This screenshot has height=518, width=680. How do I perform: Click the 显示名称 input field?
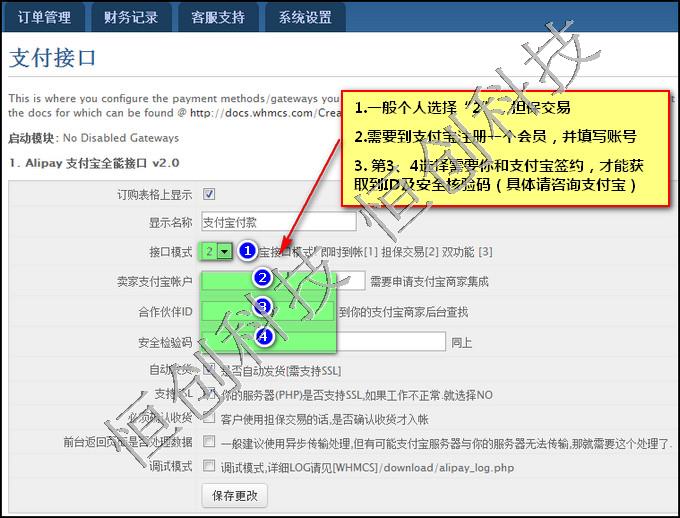point(279,222)
